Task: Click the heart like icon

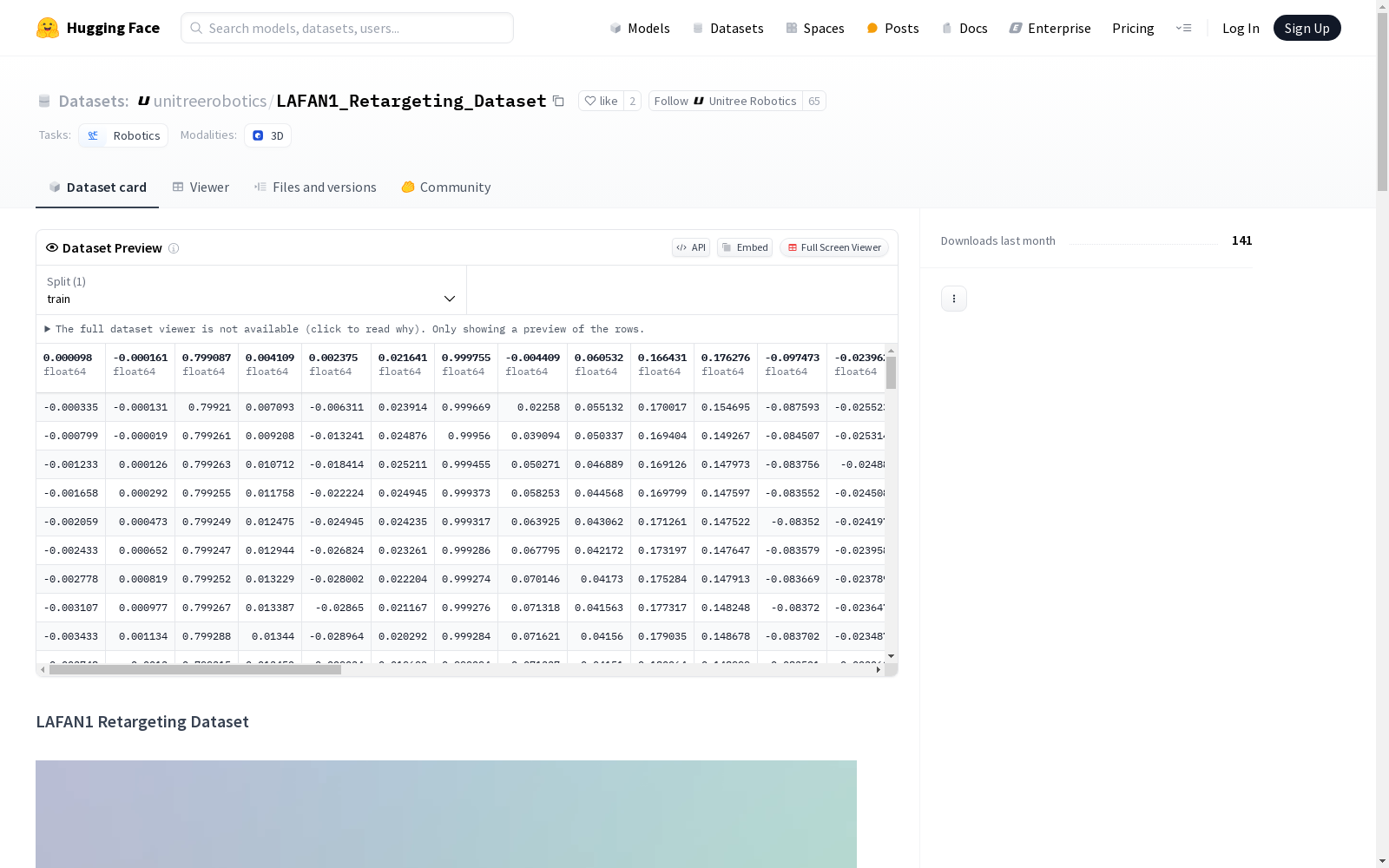Action: 590,101
